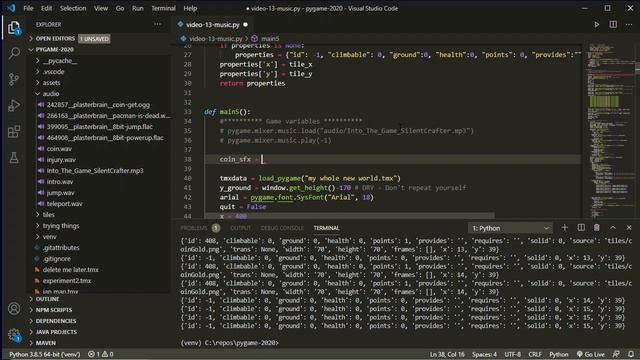Split the terminal panel
The width and height of the screenshot is (640, 360).
(581, 227)
